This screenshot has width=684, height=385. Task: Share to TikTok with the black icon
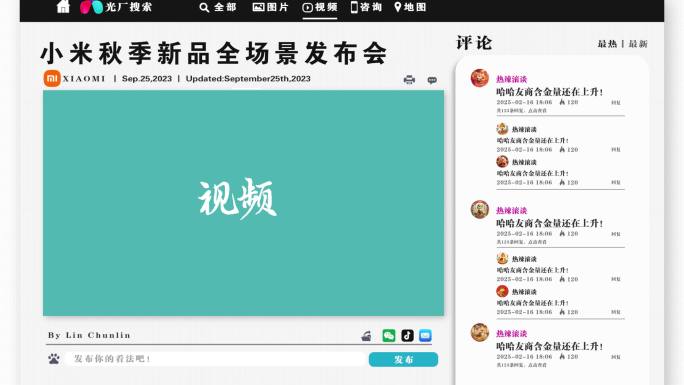point(407,335)
